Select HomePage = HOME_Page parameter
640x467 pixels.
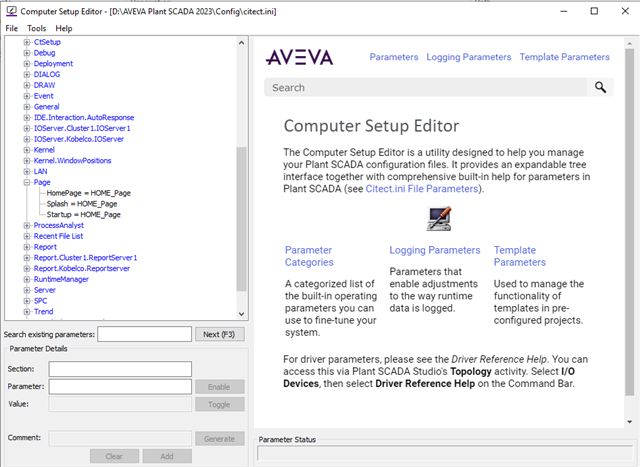tap(89, 193)
